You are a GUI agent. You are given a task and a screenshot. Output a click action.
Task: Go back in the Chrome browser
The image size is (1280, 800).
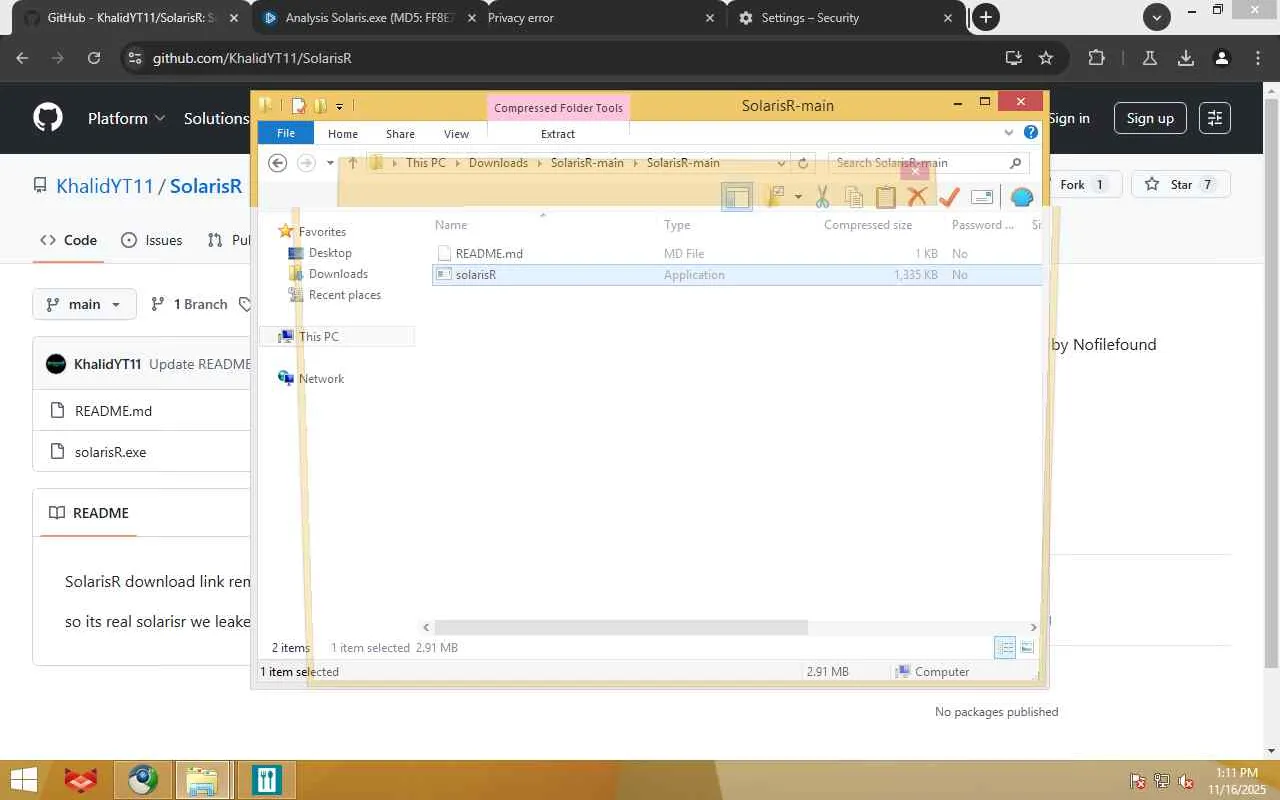coord(22,58)
